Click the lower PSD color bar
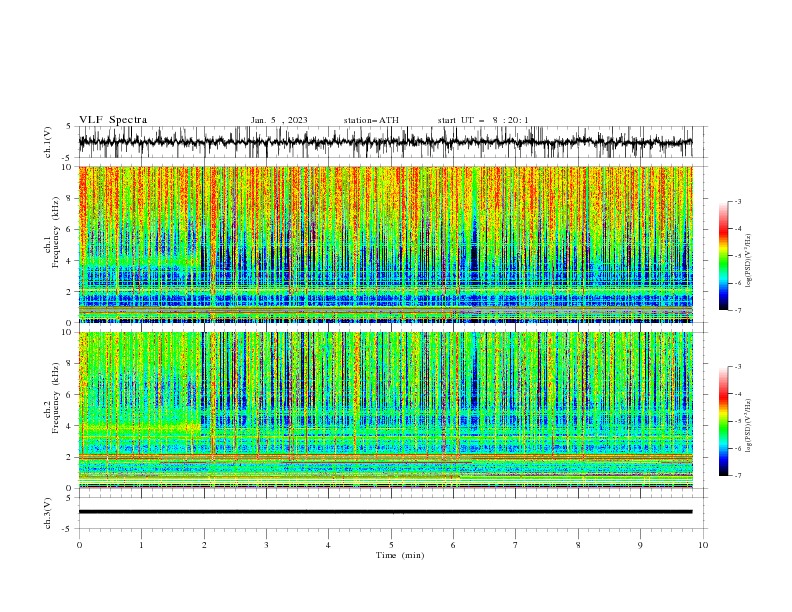The image size is (792, 612). pos(723,421)
